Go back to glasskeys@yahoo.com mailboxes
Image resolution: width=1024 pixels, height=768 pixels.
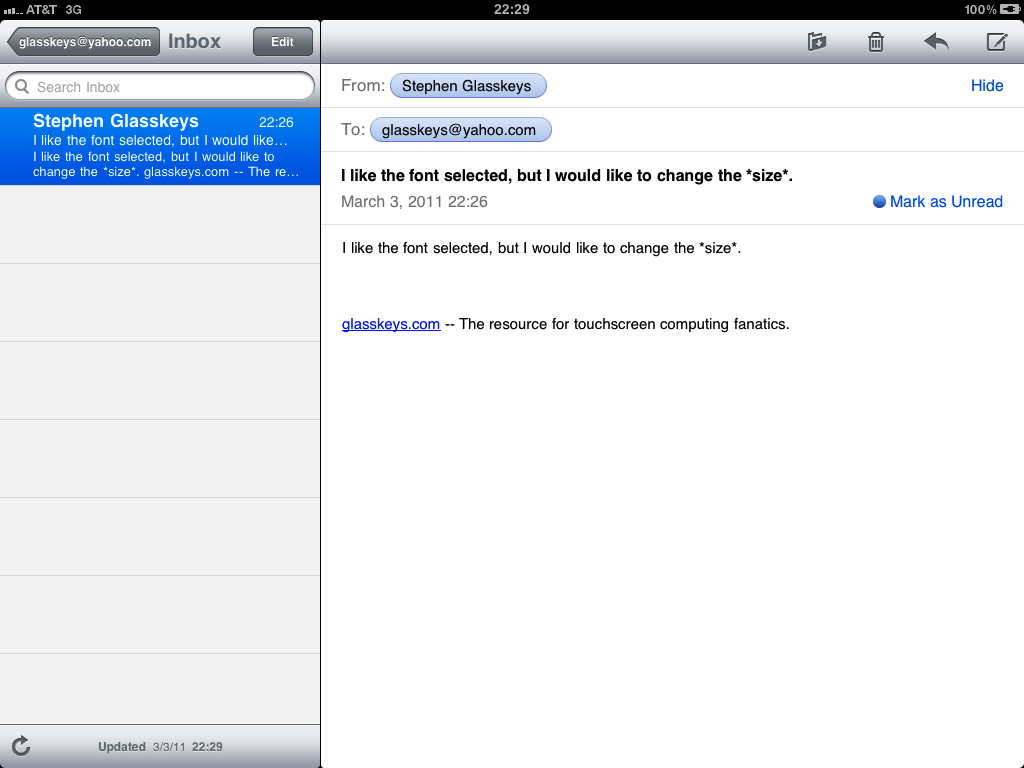84,42
